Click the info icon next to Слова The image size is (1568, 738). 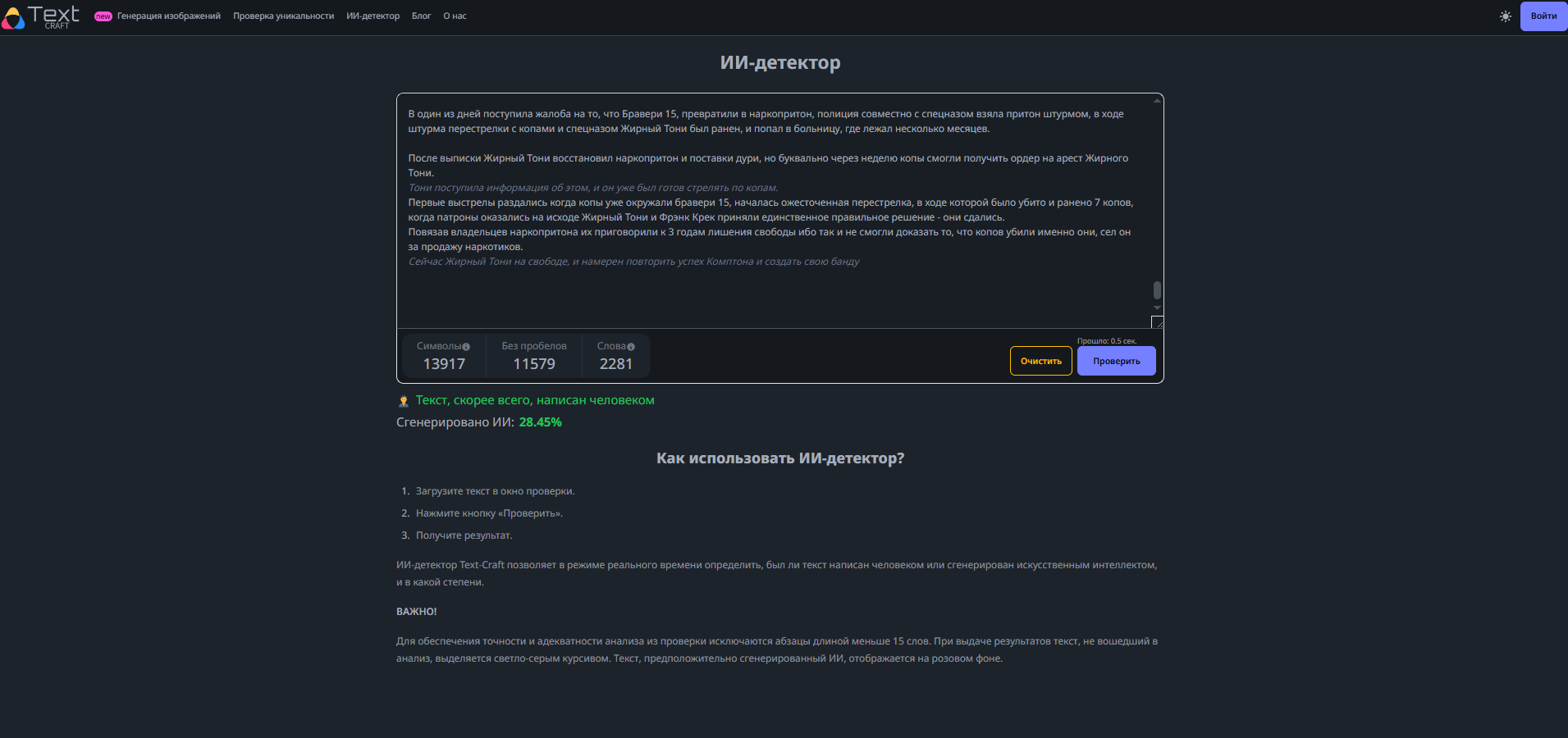(x=631, y=347)
